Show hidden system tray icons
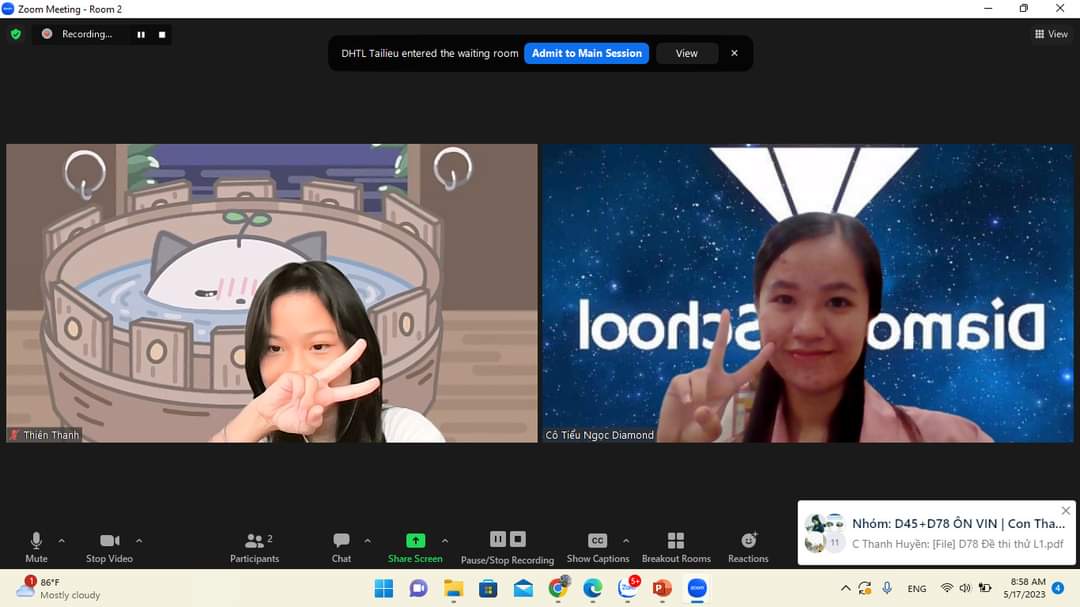This screenshot has height=607, width=1080. [x=845, y=588]
